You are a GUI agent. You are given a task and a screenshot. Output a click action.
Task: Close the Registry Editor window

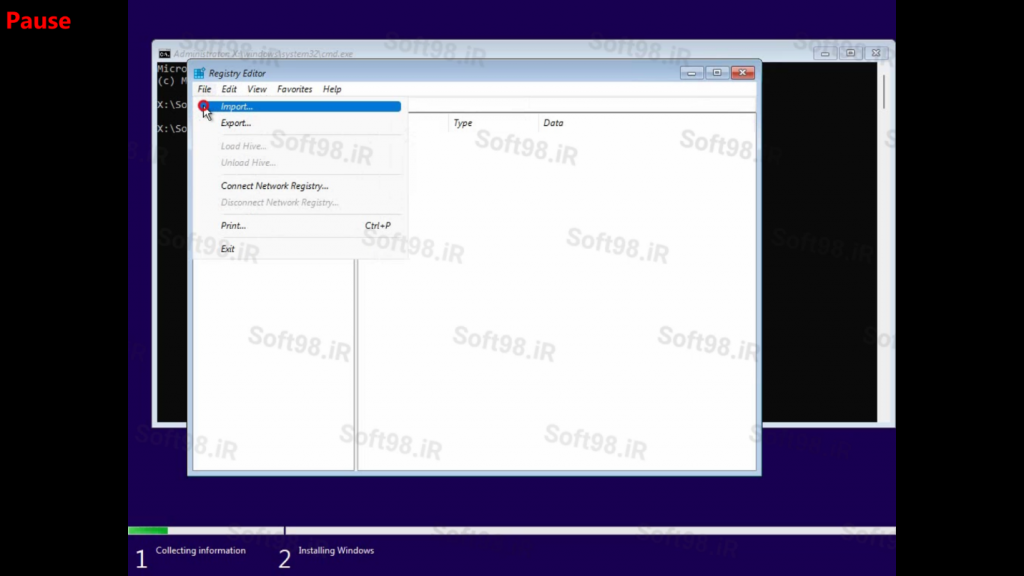coord(743,72)
